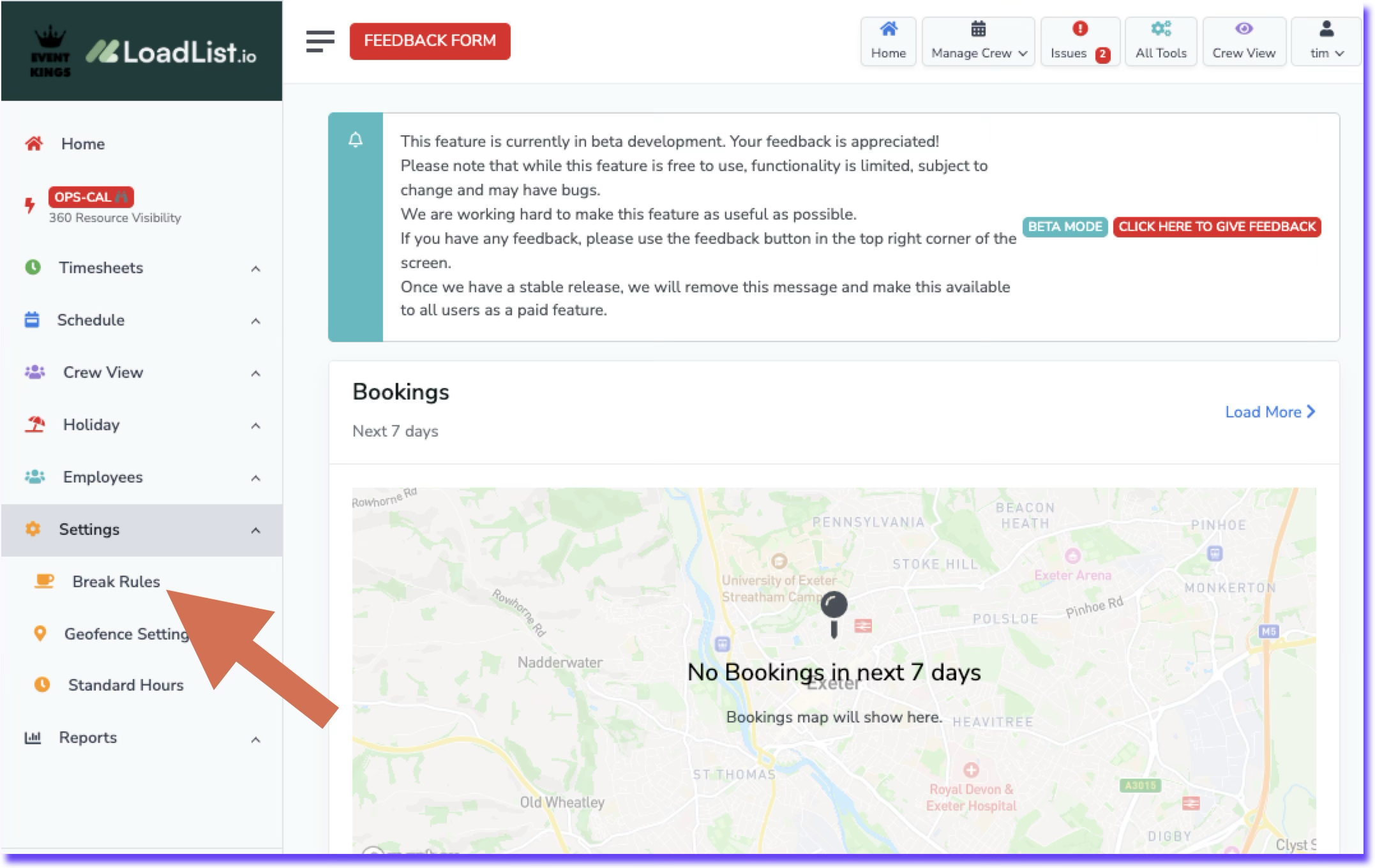This screenshot has height=868, width=1375.
Task: Click the Schedule calendar icon
Action: tap(32, 320)
